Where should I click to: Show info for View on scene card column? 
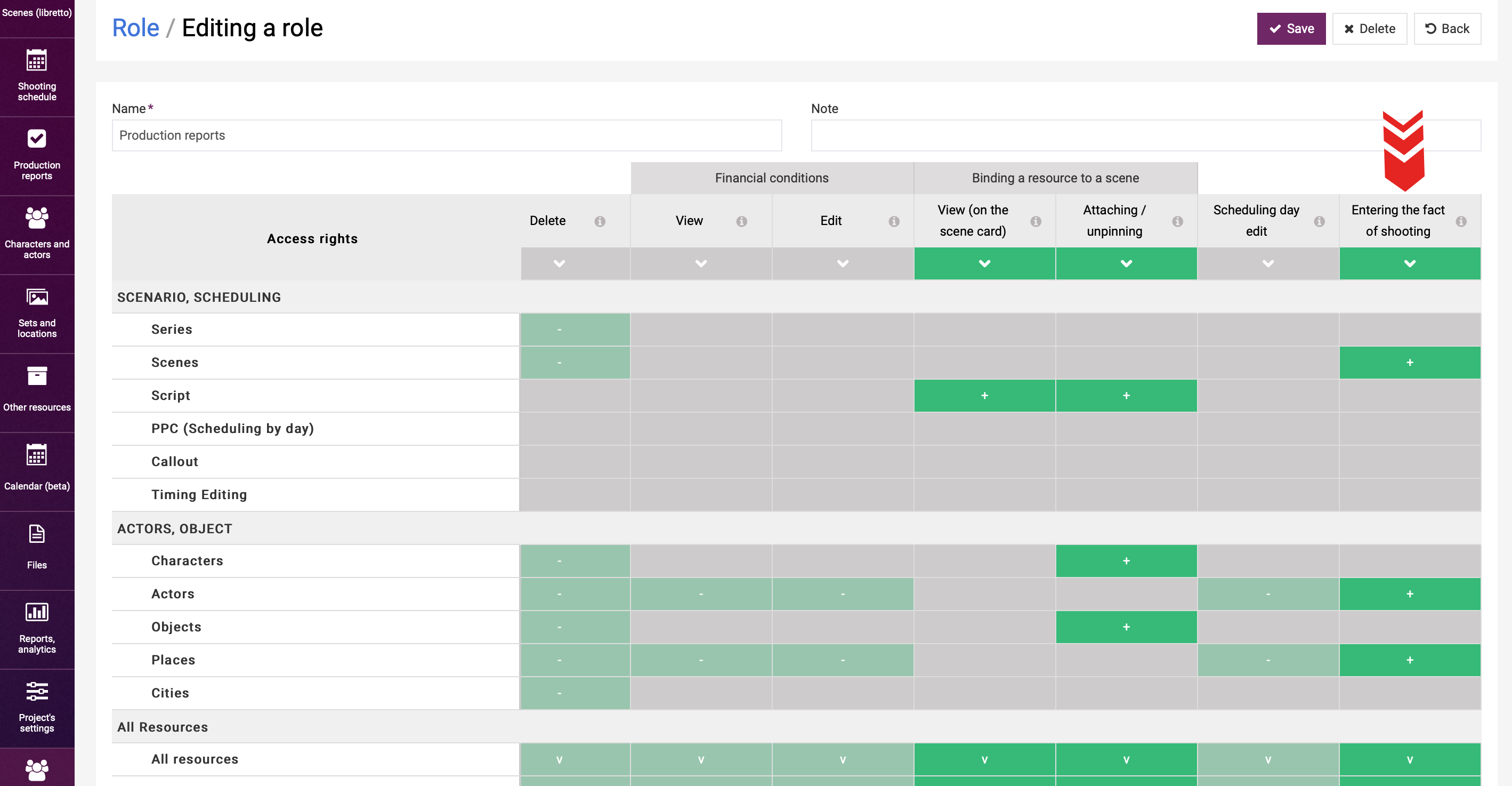pyautogui.click(x=1036, y=221)
